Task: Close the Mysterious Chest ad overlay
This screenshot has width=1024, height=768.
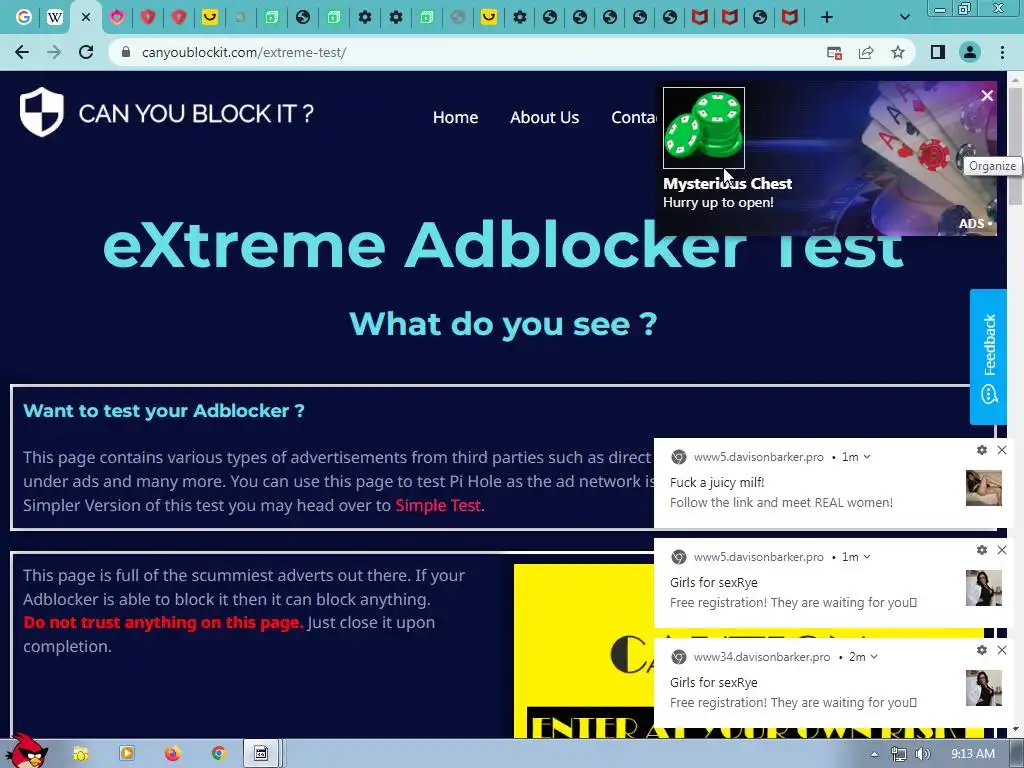Action: (x=987, y=96)
